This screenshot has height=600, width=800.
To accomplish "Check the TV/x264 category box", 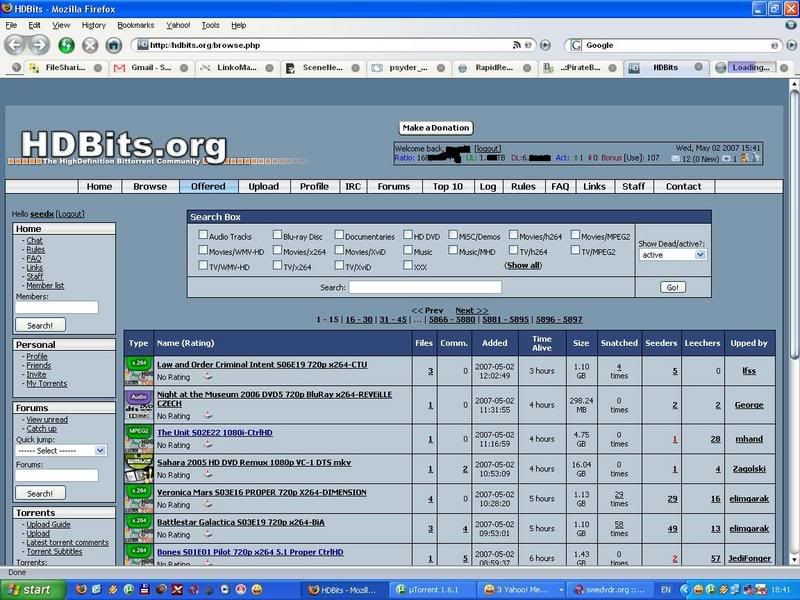I will coord(277,265).
